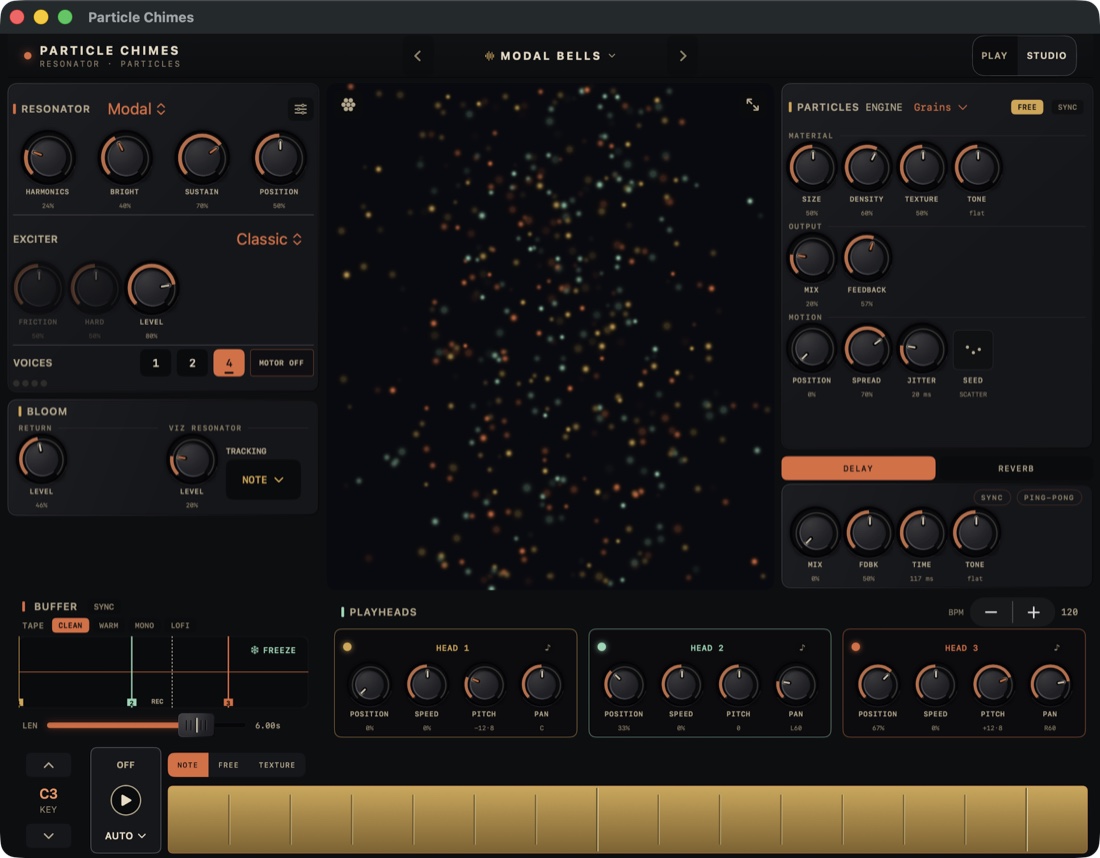Click the Head 2 note sync icon
1100x858 pixels.
(802, 648)
